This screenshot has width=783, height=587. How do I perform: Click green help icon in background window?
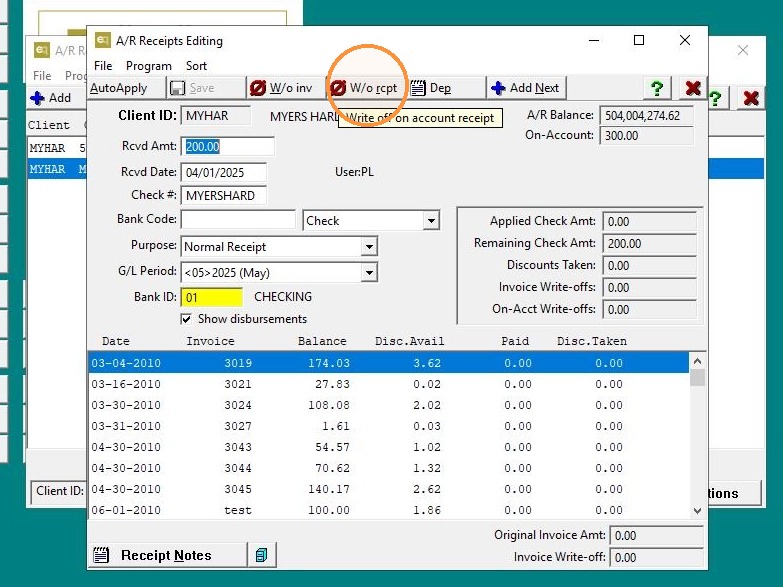pyautogui.click(x=715, y=98)
